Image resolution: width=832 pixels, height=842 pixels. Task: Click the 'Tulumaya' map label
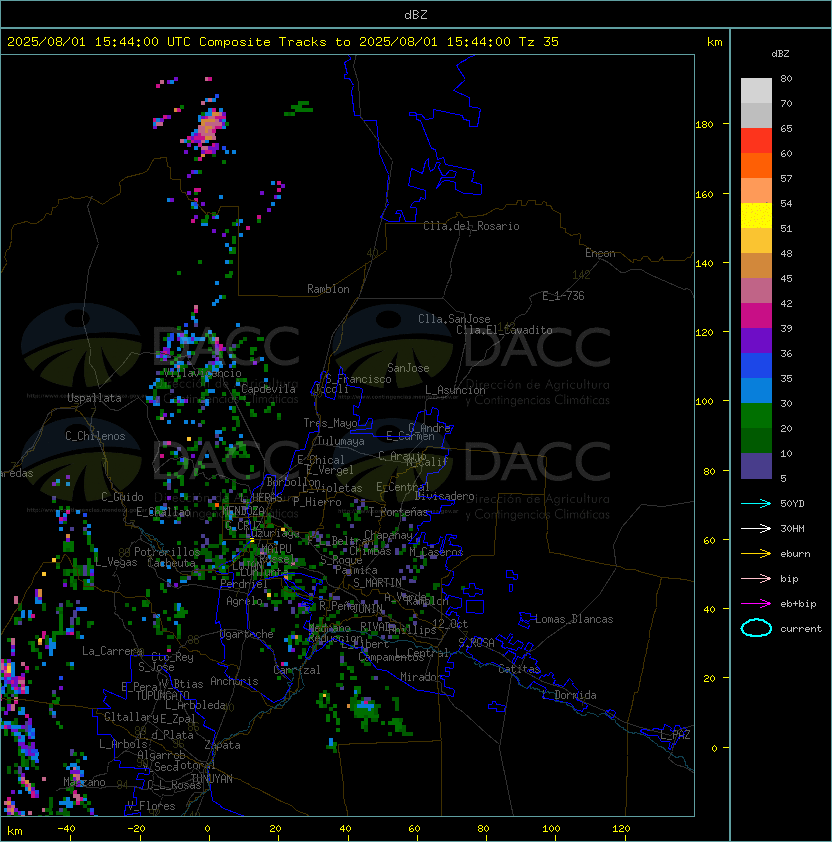[x=341, y=441]
